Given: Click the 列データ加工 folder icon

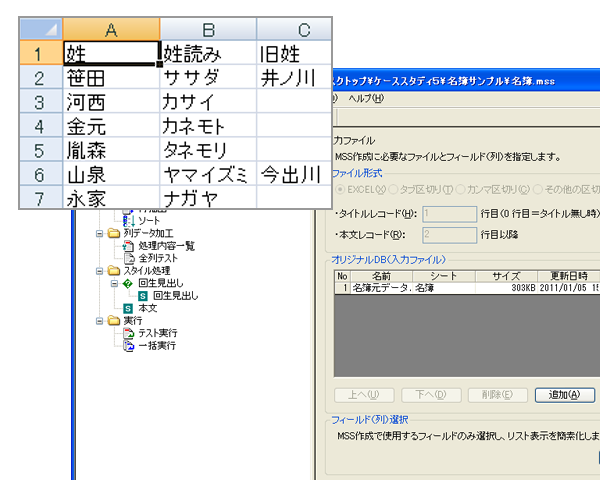Looking at the screenshot, I should (x=114, y=233).
